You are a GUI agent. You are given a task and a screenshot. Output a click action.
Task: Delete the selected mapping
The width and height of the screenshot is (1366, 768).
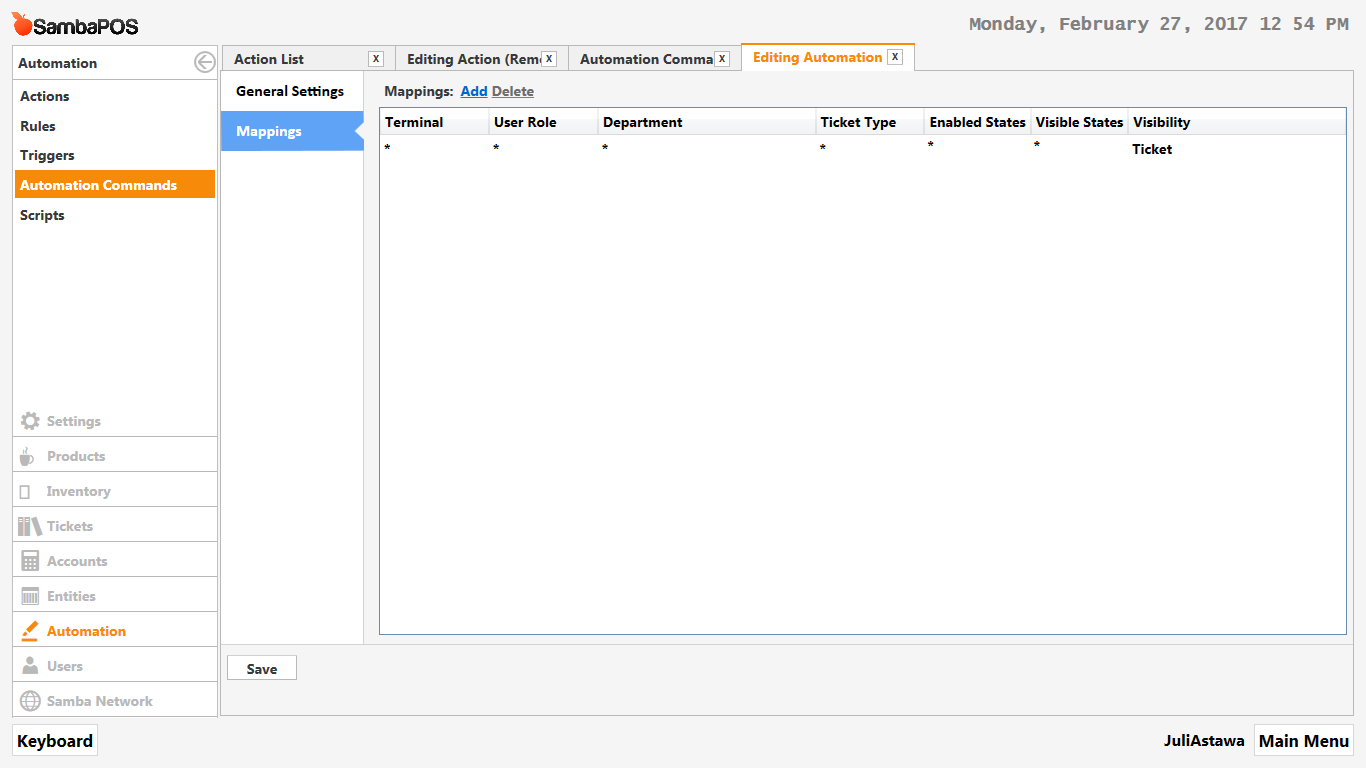[x=513, y=91]
